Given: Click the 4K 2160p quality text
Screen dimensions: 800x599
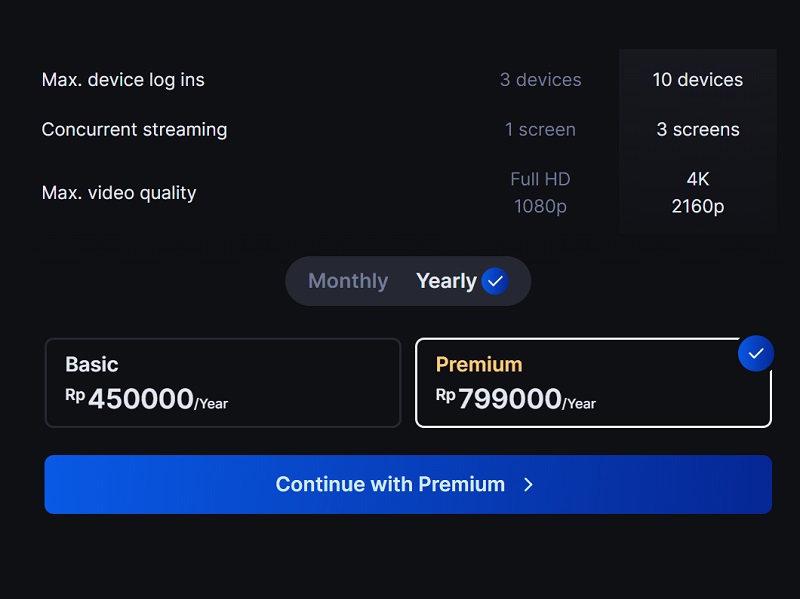Looking at the screenshot, I should click(697, 193).
